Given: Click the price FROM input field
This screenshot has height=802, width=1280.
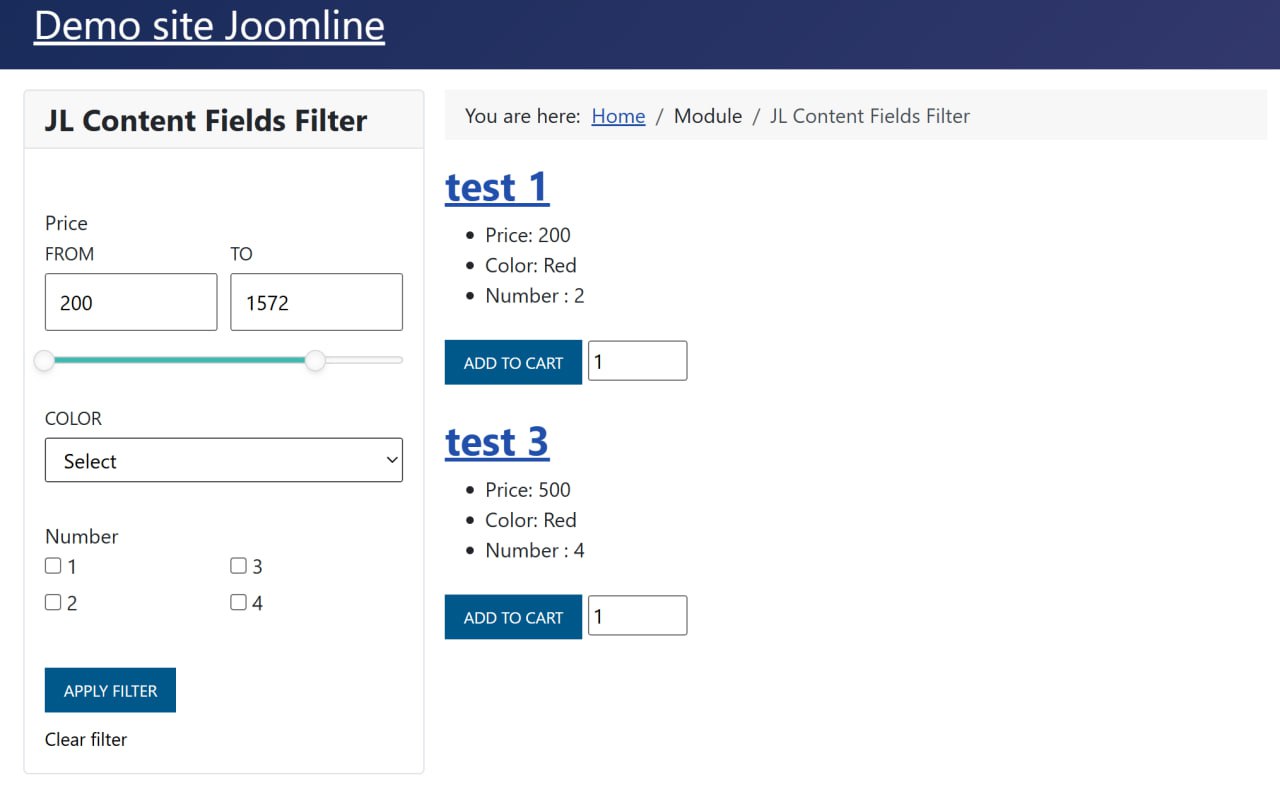Looking at the screenshot, I should 130,301.
